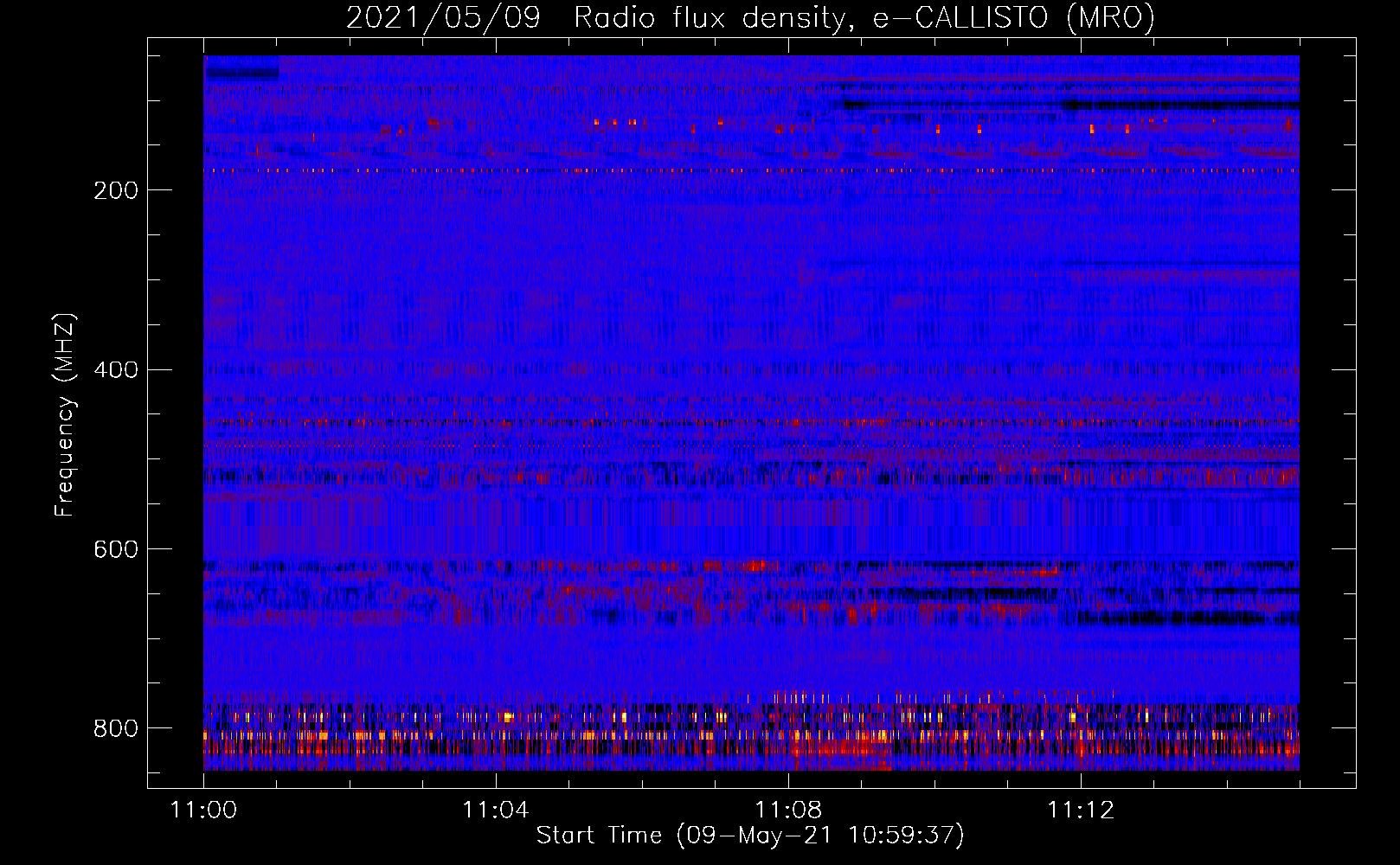Click the 400 frequency tick label
Image resolution: width=1400 pixels, height=865 pixels.
[x=116, y=370]
